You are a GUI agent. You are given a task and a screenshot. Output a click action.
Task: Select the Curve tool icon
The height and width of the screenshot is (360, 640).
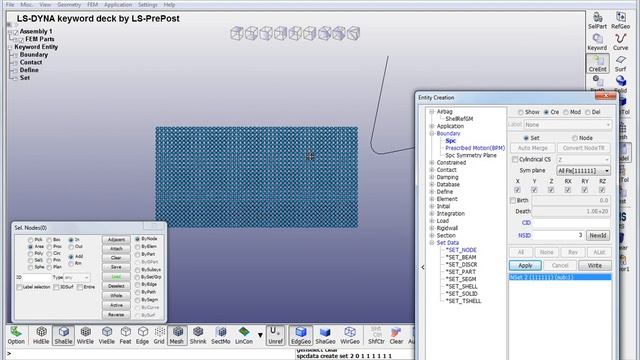pos(620,42)
